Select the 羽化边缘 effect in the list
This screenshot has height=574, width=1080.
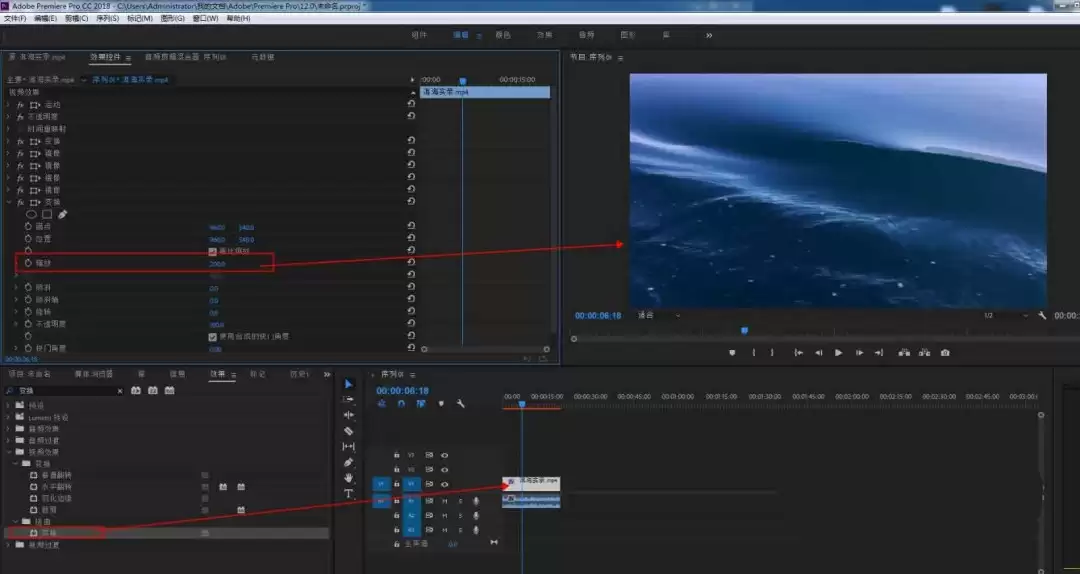point(56,498)
